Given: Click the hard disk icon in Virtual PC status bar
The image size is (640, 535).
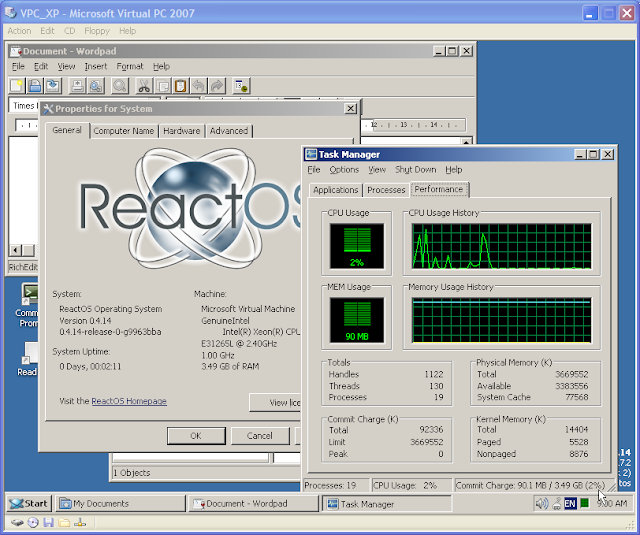Looking at the screenshot, I should tap(17, 522).
